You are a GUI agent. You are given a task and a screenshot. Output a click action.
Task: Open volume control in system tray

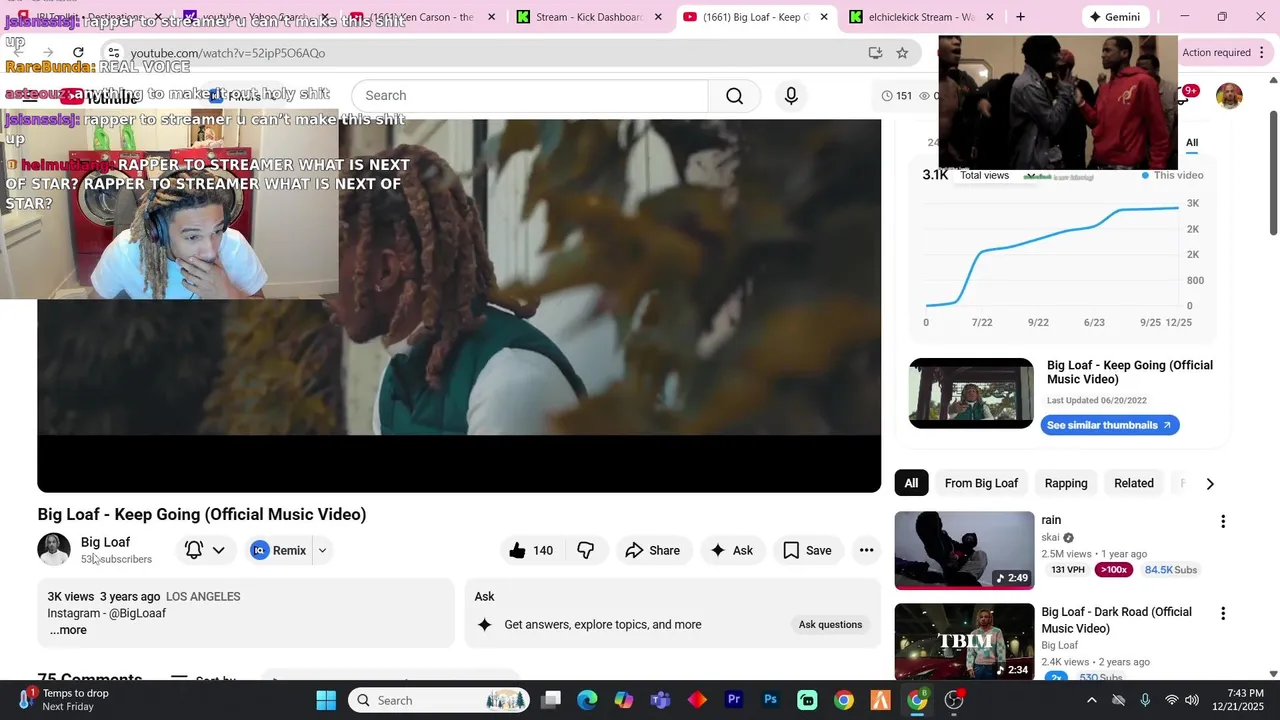[1194, 700]
